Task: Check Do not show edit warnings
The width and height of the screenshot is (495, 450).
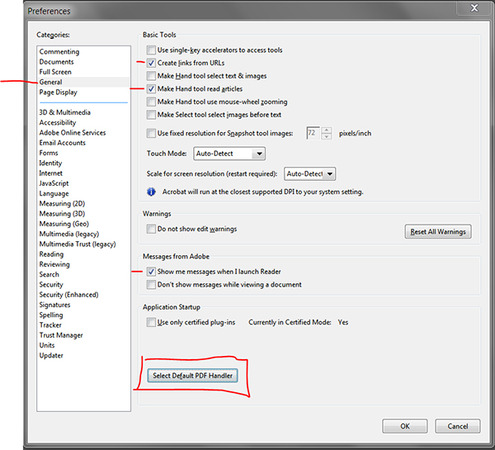Action: coord(151,229)
